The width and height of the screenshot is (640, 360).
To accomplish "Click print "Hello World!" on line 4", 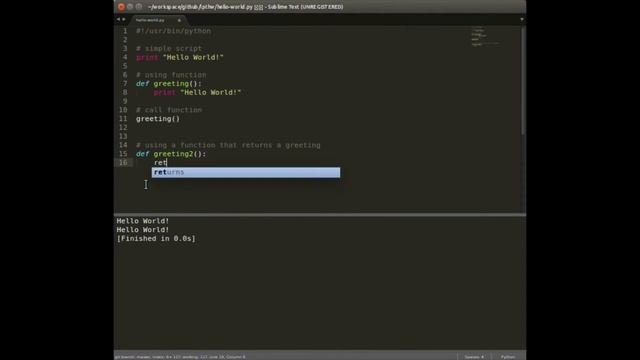I will 180,58.
